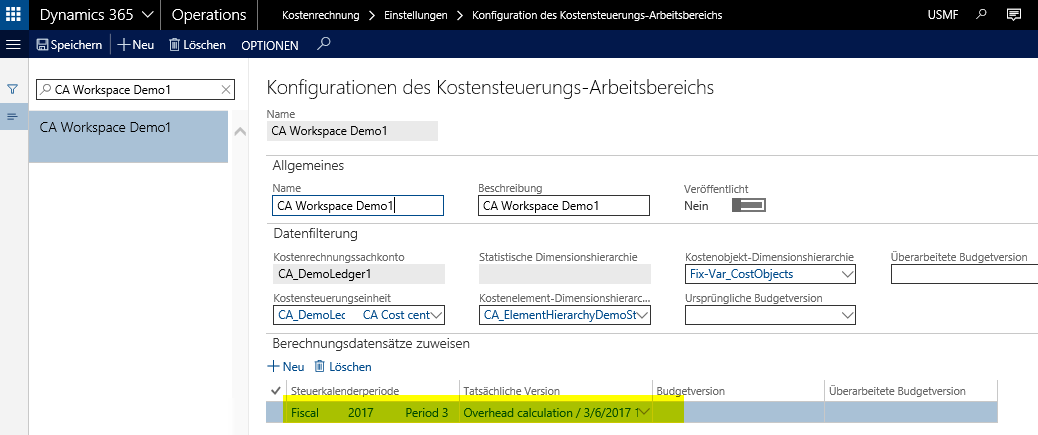Image resolution: width=1038 pixels, height=435 pixels.
Task: Expand the Dynamics 365 dropdown
Action: (x=148, y=15)
